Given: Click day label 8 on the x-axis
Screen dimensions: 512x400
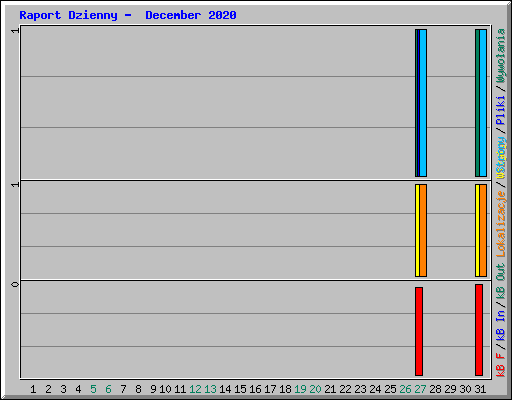Looking at the screenshot, I should click(x=138, y=389).
